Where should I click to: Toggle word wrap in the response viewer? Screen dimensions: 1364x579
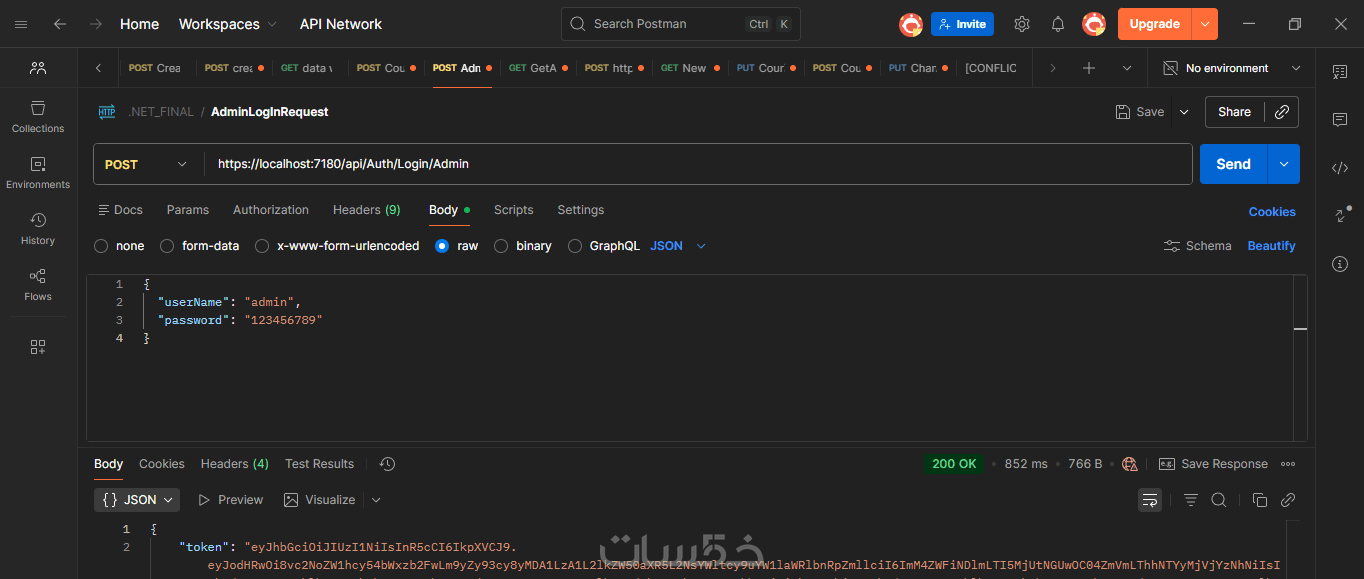click(1150, 500)
